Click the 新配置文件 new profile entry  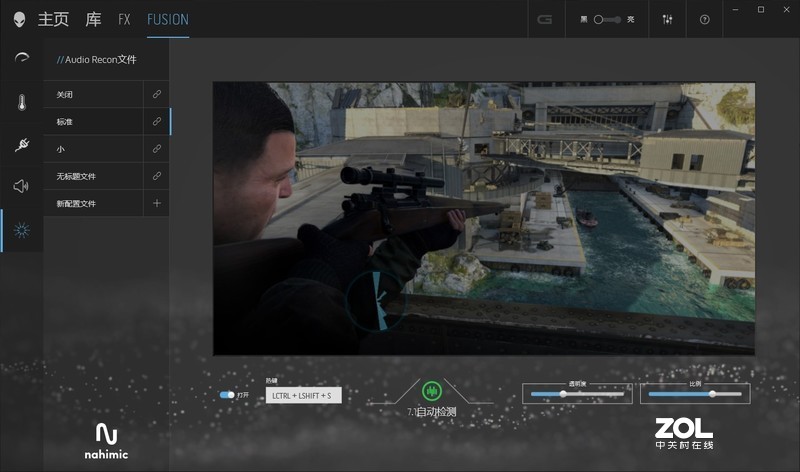[x=93, y=204]
